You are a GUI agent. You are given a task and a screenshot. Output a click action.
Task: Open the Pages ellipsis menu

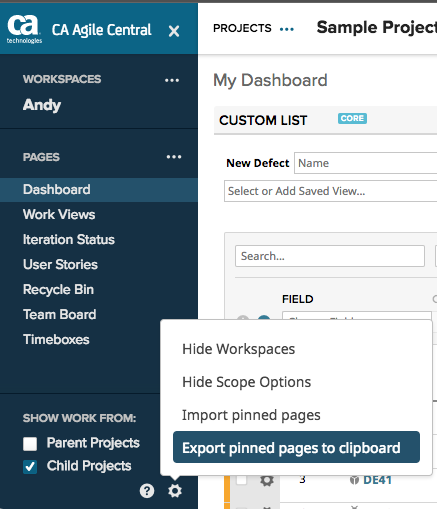click(x=174, y=157)
